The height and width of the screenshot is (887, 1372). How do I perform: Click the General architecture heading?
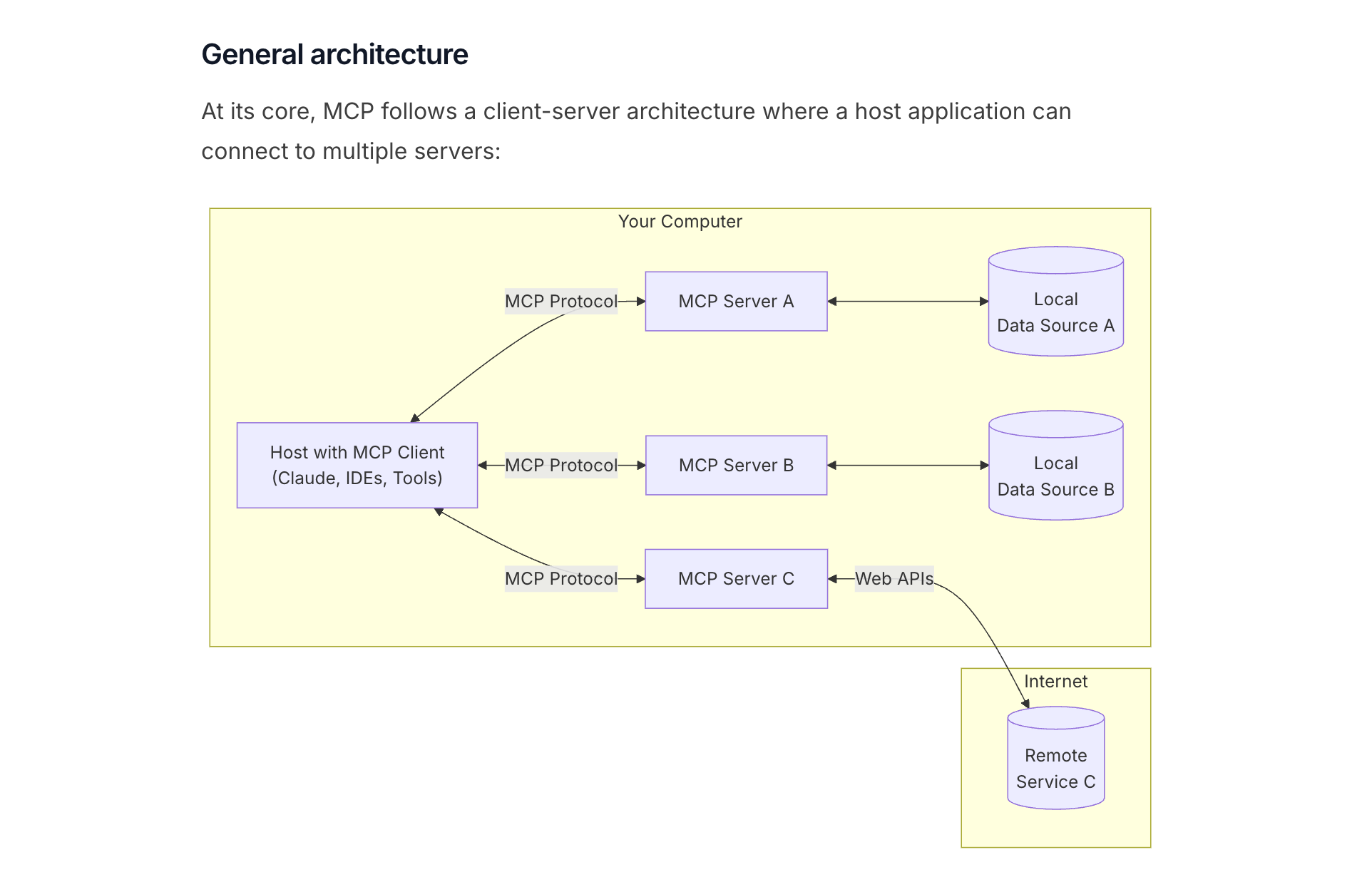point(334,55)
